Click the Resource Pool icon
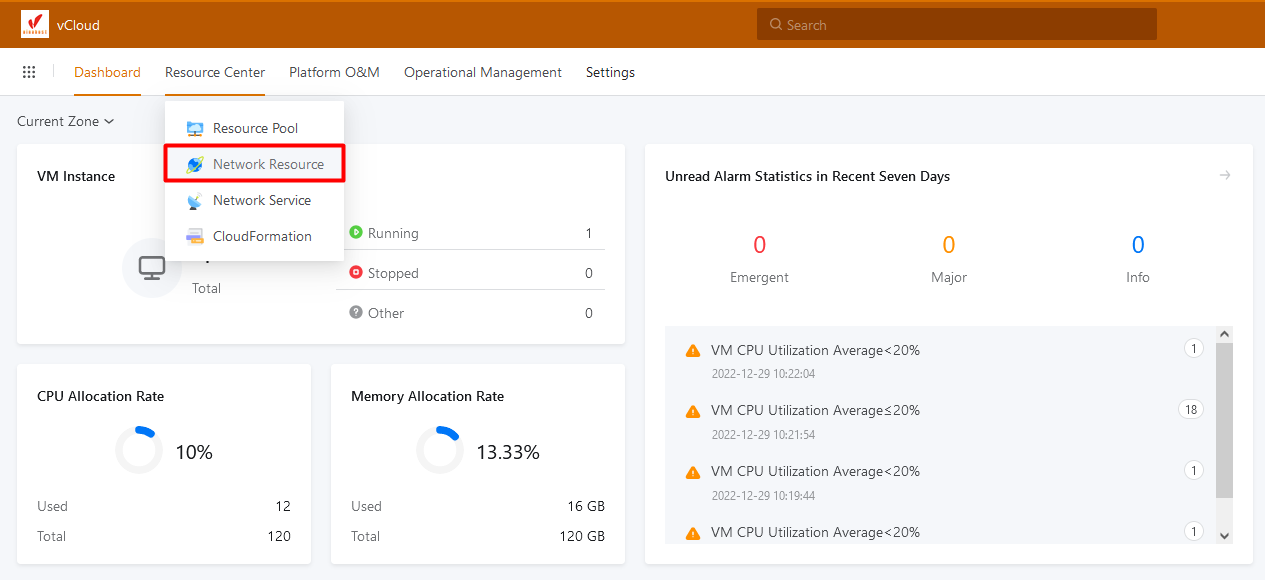 coord(195,128)
